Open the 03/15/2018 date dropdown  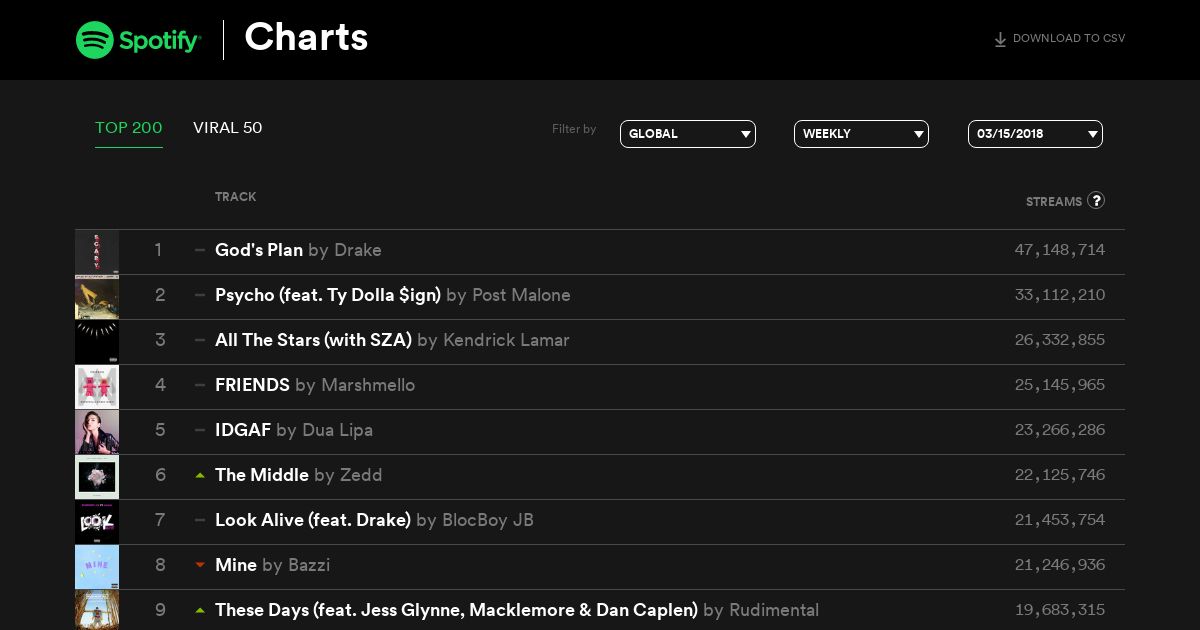1035,134
